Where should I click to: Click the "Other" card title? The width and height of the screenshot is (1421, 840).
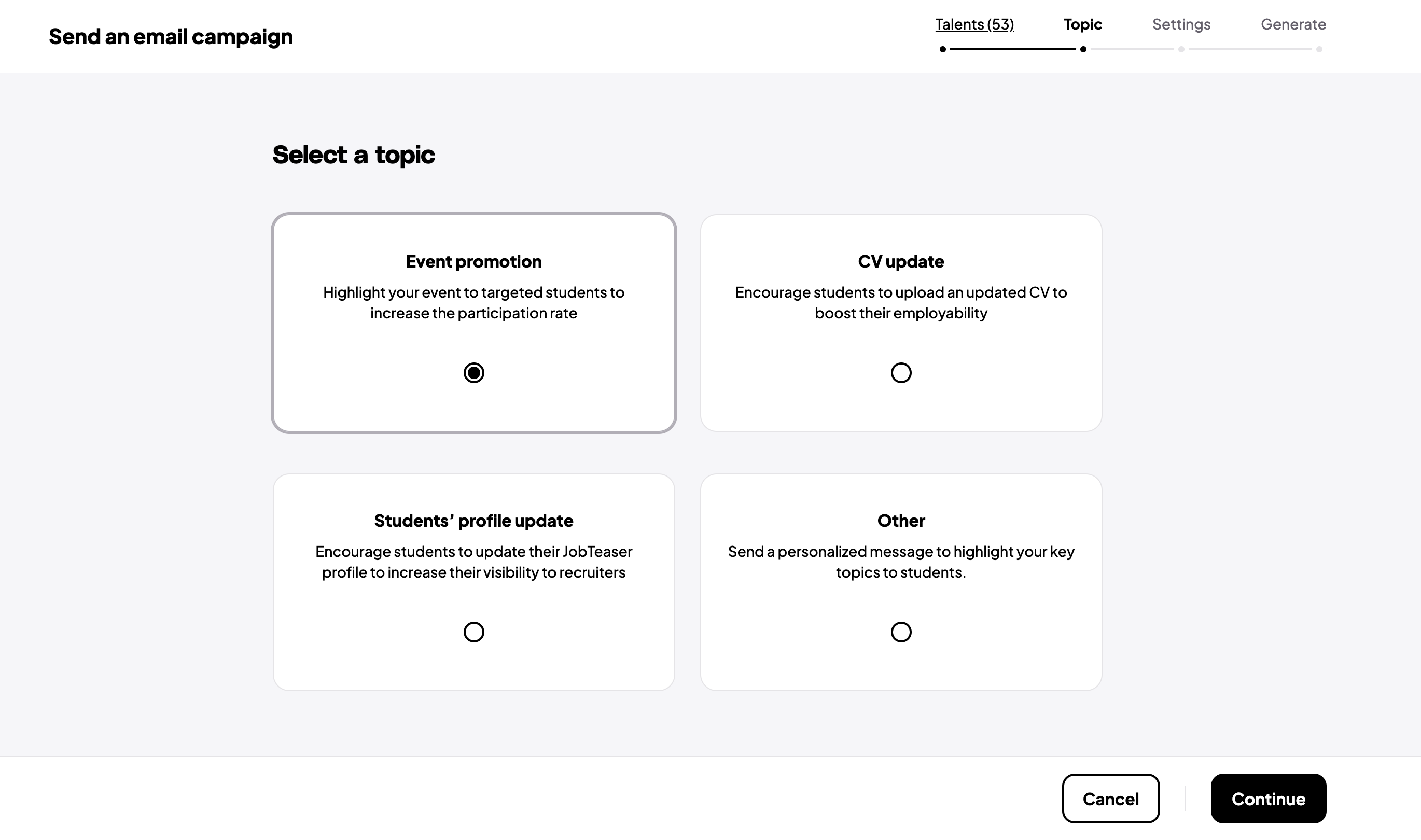901,521
